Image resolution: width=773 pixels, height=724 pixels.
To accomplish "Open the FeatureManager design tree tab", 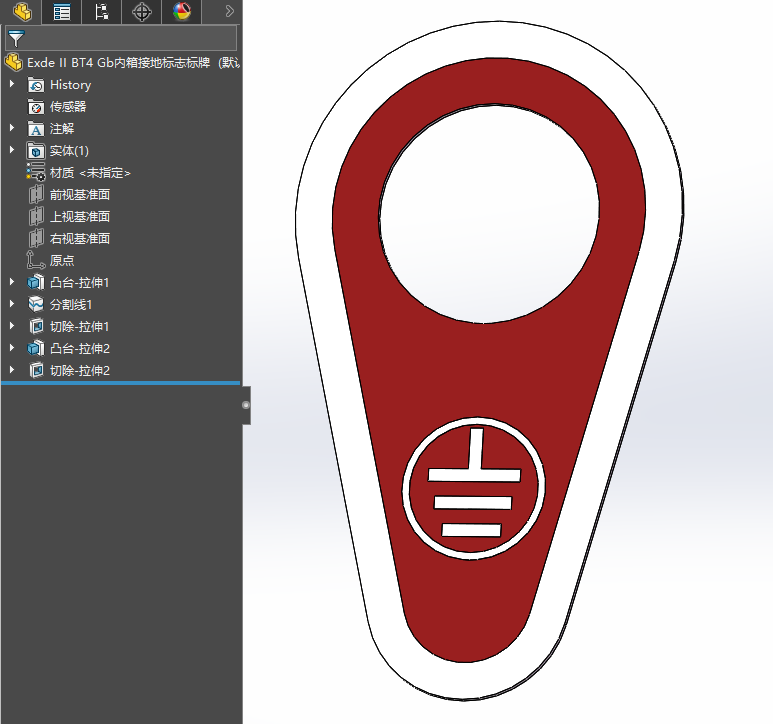I will (x=22, y=11).
